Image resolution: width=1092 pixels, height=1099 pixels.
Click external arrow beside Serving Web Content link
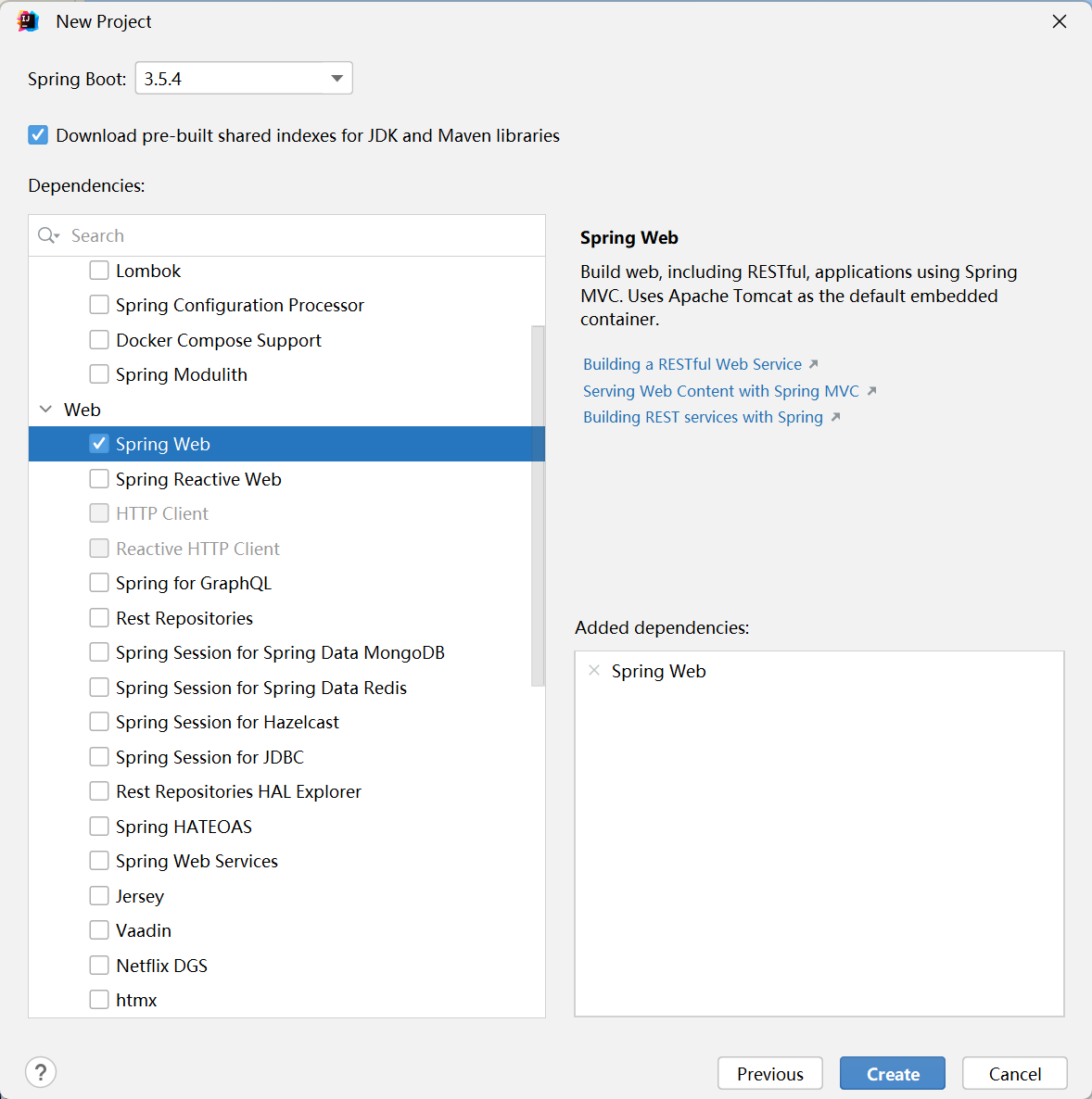[x=871, y=391]
